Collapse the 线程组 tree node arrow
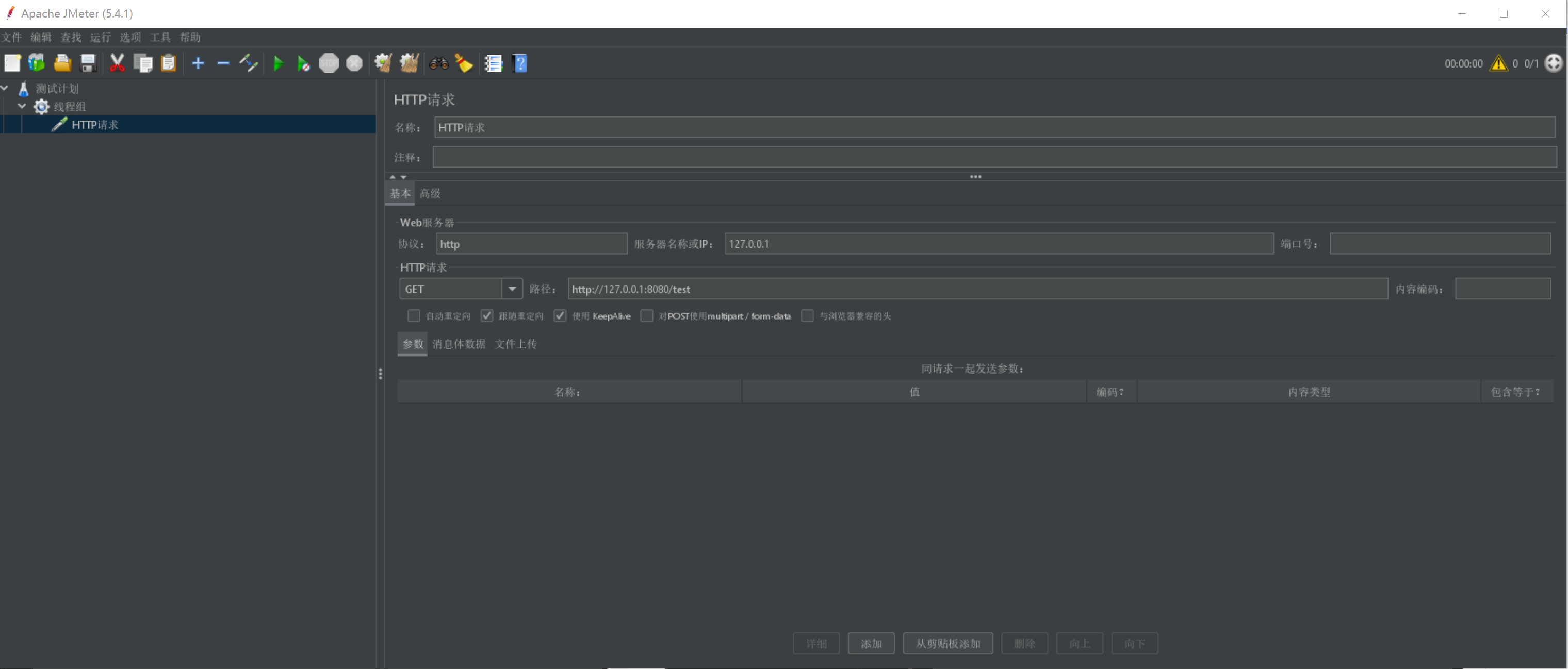Screen dimensions: 1568x669 coord(22,106)
